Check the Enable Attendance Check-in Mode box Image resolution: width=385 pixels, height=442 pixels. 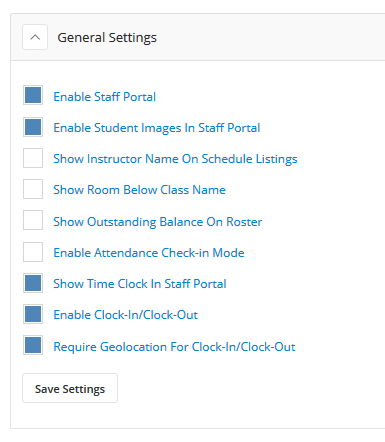(33, 252)
